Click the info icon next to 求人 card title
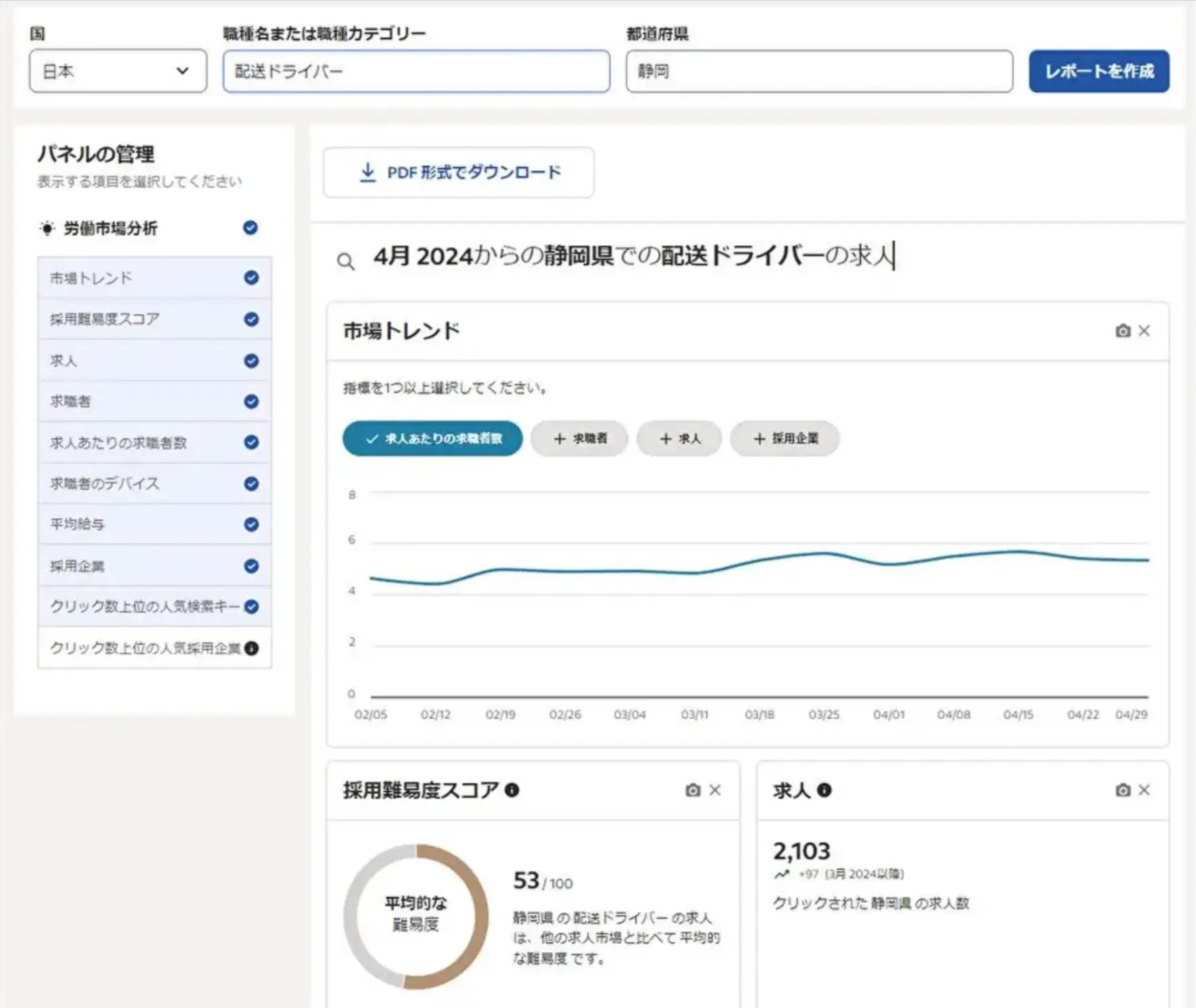 coord(824,790)
